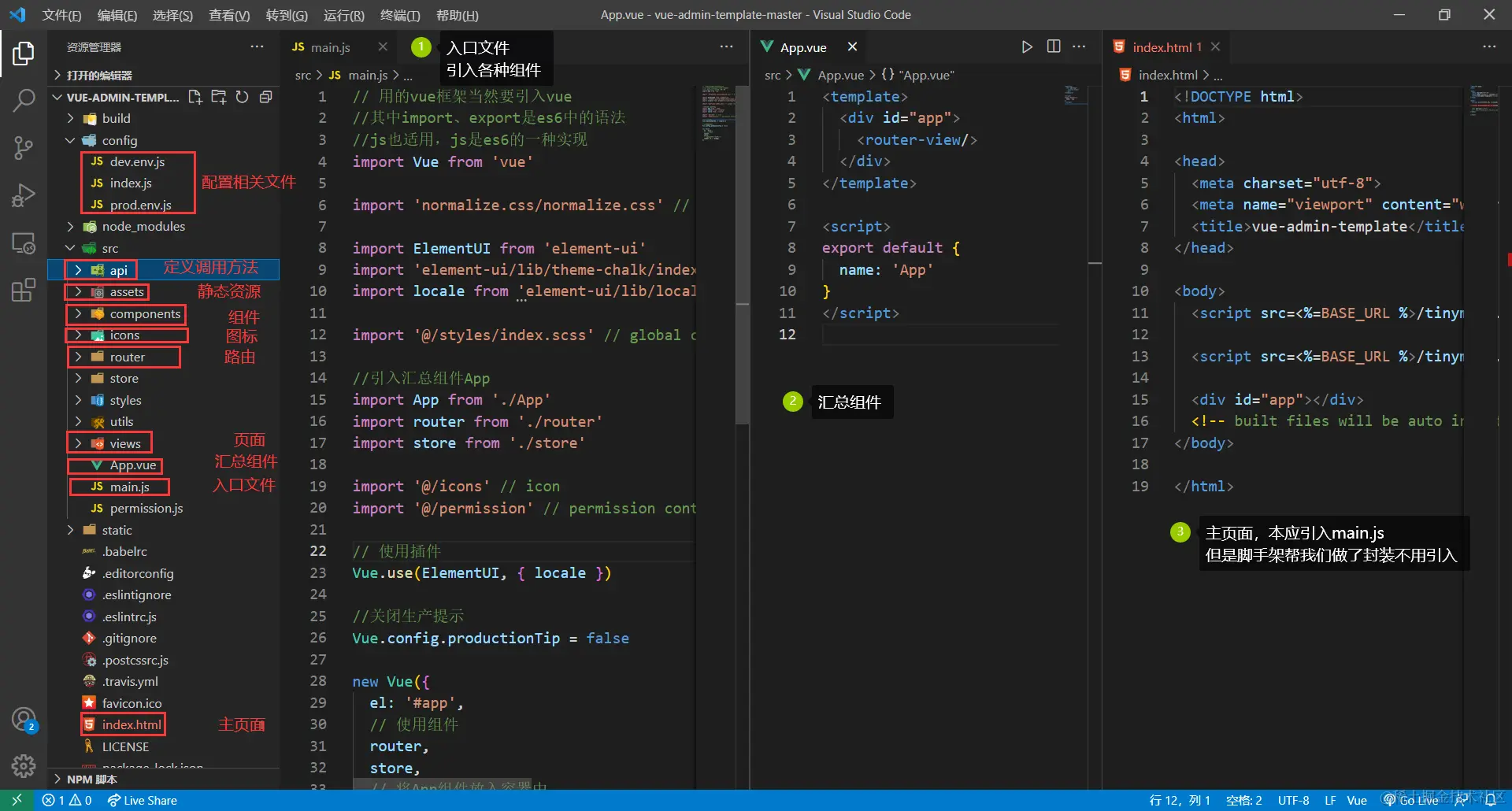Open the Manage gear menu

click(24, 765)
